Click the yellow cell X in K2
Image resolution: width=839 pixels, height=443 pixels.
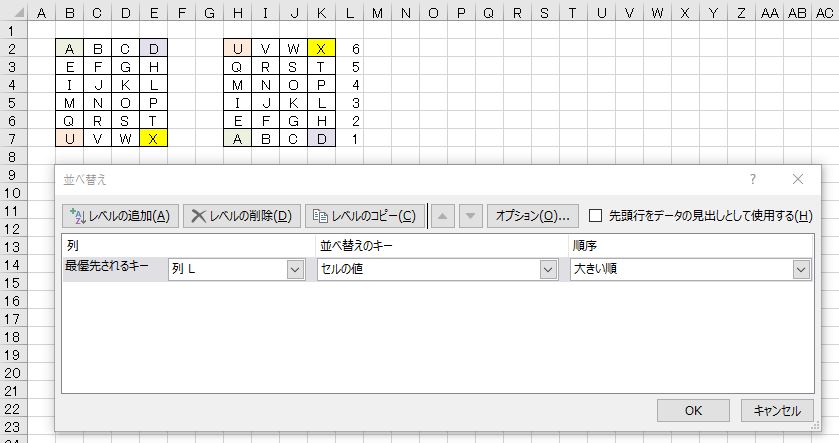click(322, 48)
